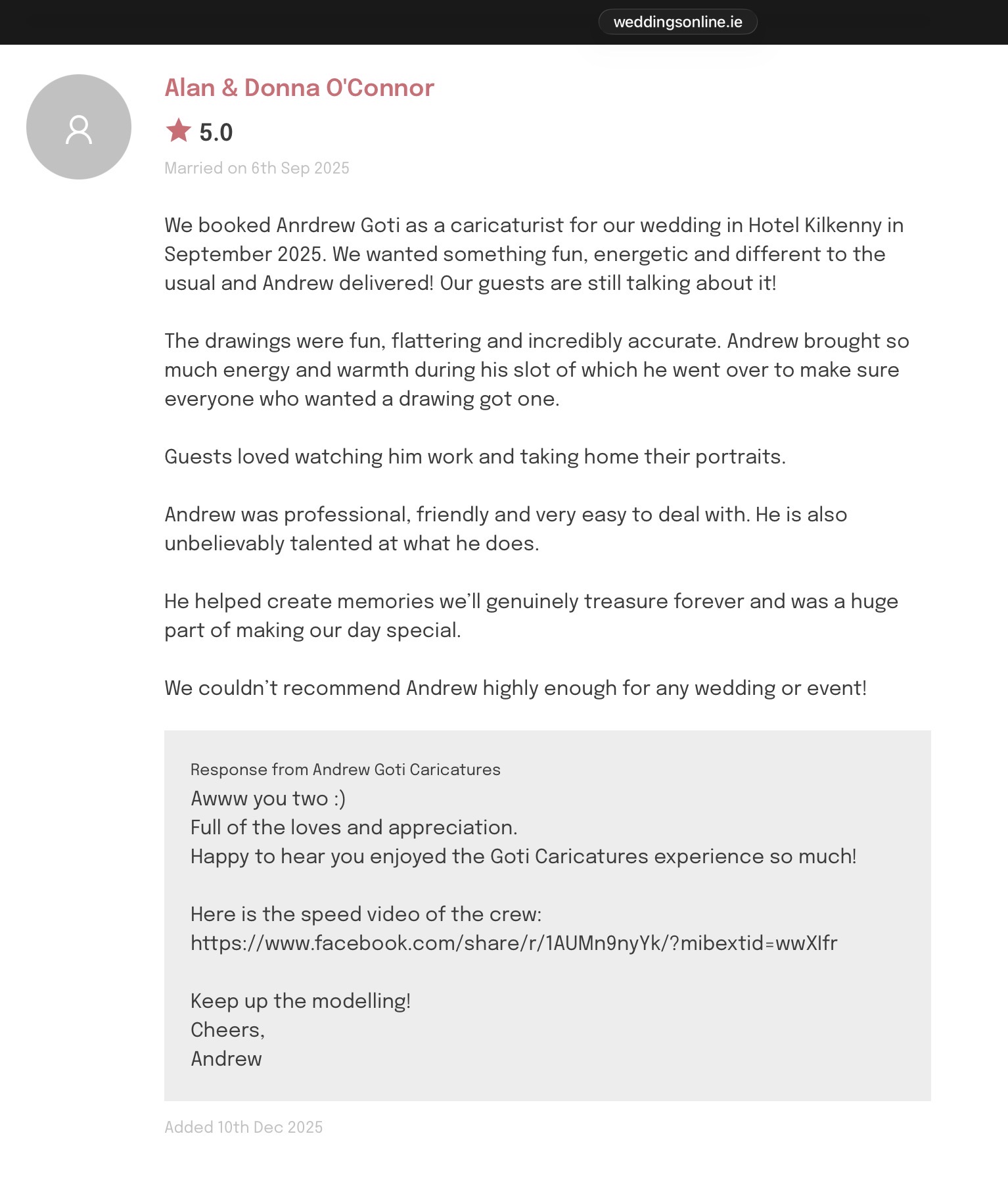Open Alan & Donna O'Connor reviewer name
Viewport: 1008px width, 1186px height.
(299, 87)
